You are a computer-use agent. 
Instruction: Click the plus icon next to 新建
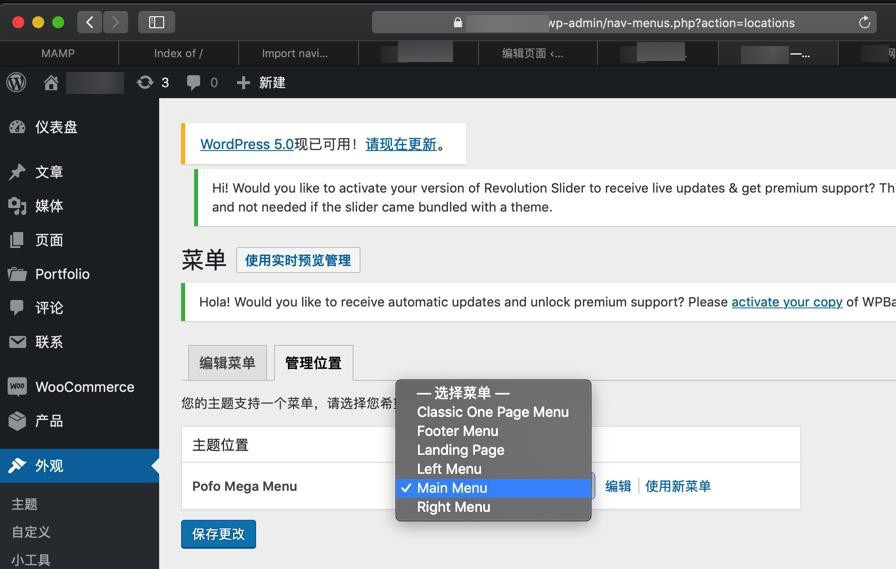(x=243, y=83)
